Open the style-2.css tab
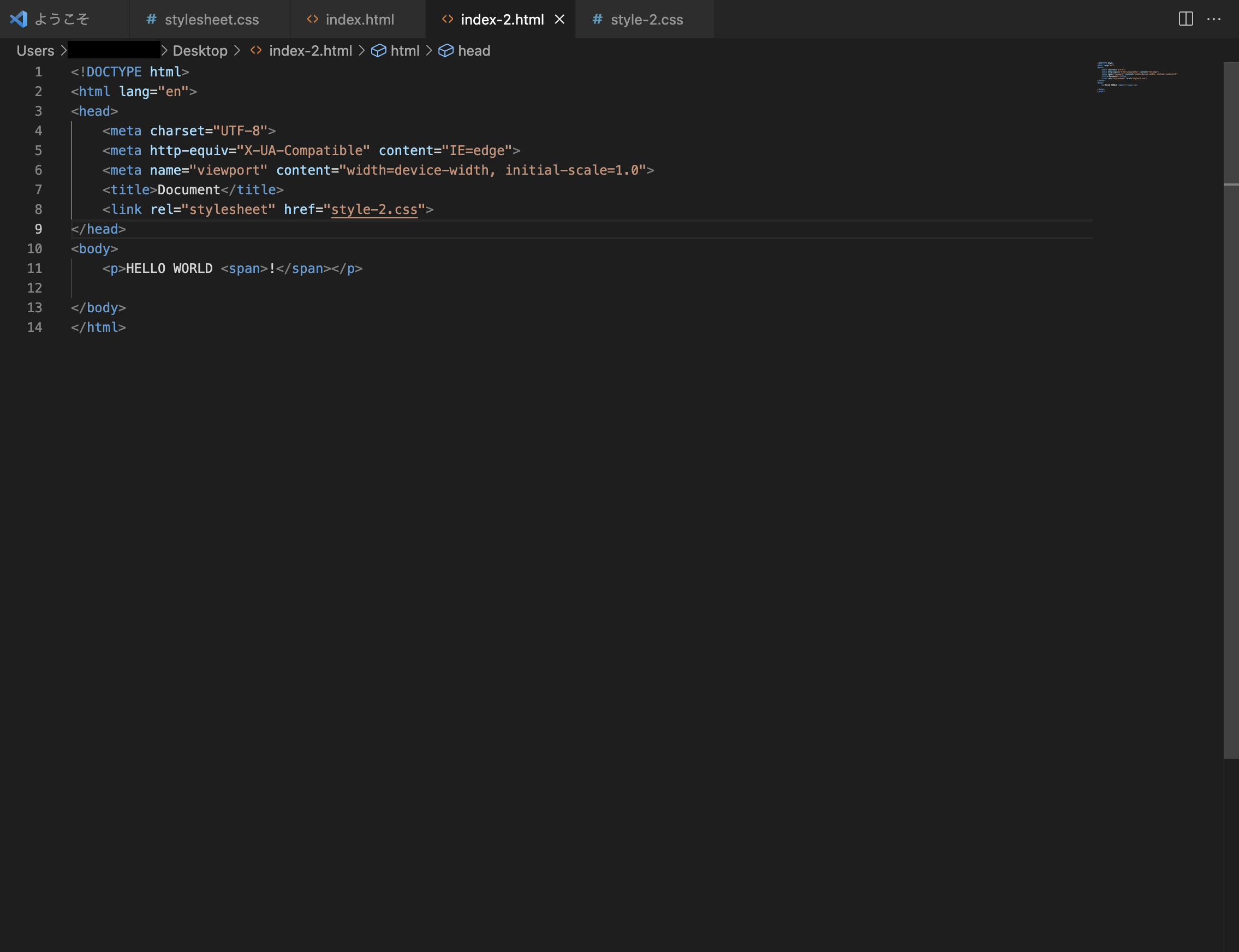This screenshot has width=1239, height=952. click(x=646, y=19)
